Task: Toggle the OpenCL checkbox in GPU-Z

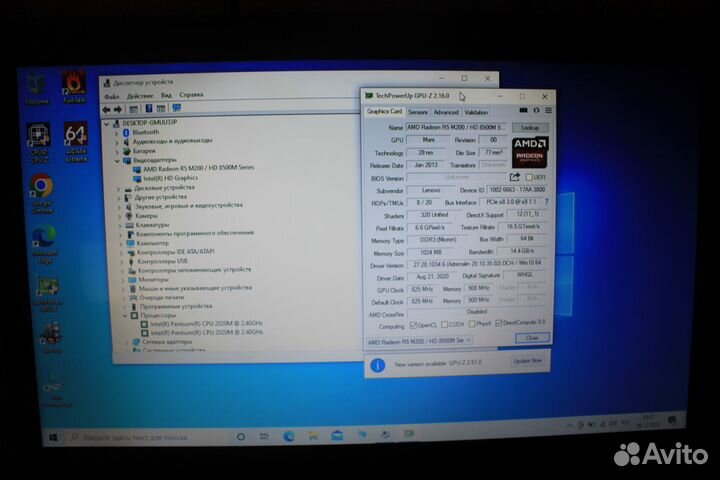Action: (x=413, y=325)
